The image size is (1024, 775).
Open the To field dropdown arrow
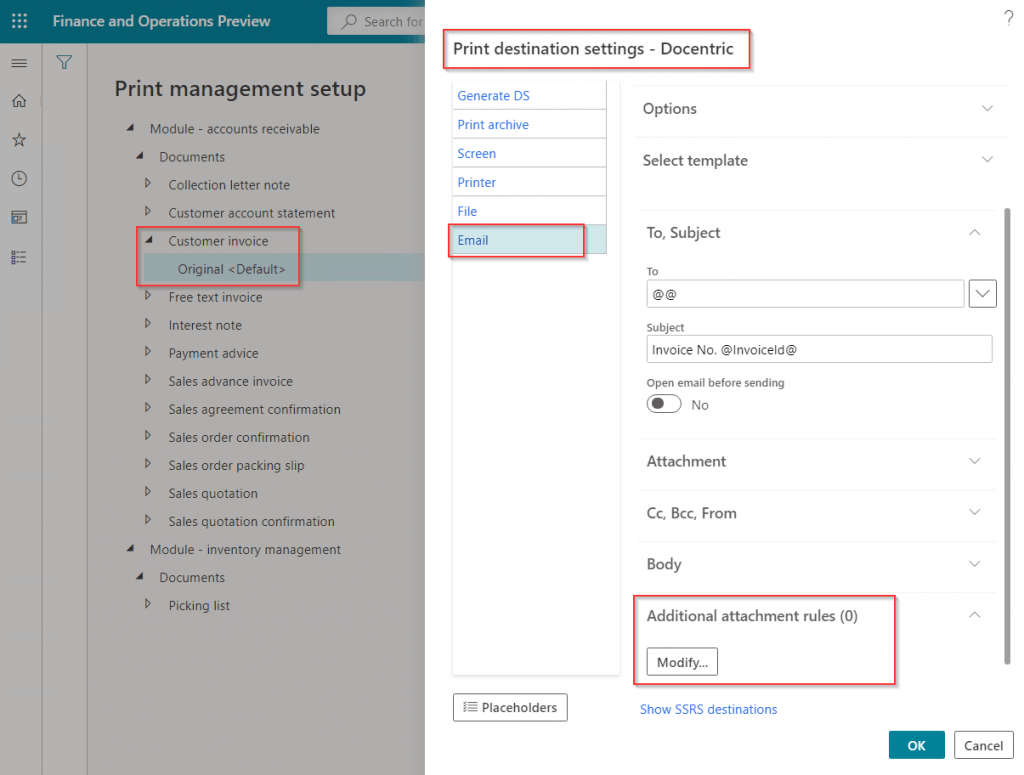[982, 293]
